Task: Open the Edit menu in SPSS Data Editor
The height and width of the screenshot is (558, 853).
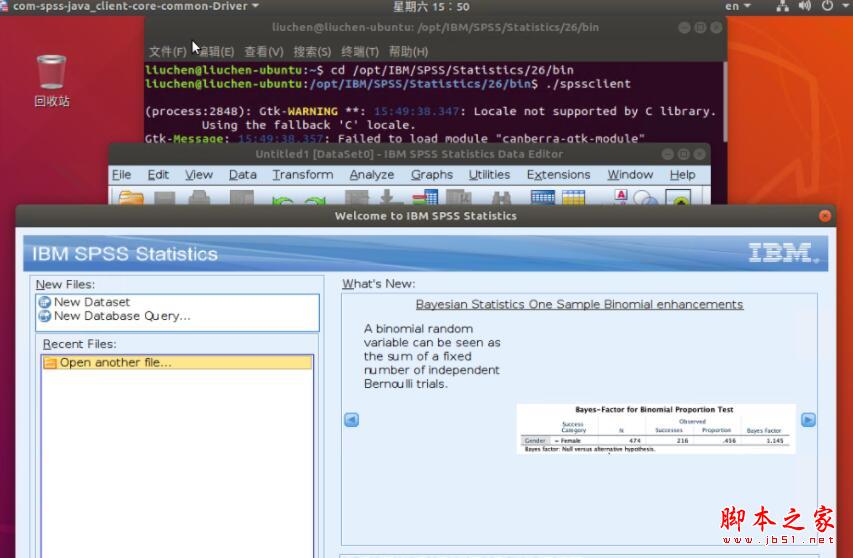Action: 158,175
